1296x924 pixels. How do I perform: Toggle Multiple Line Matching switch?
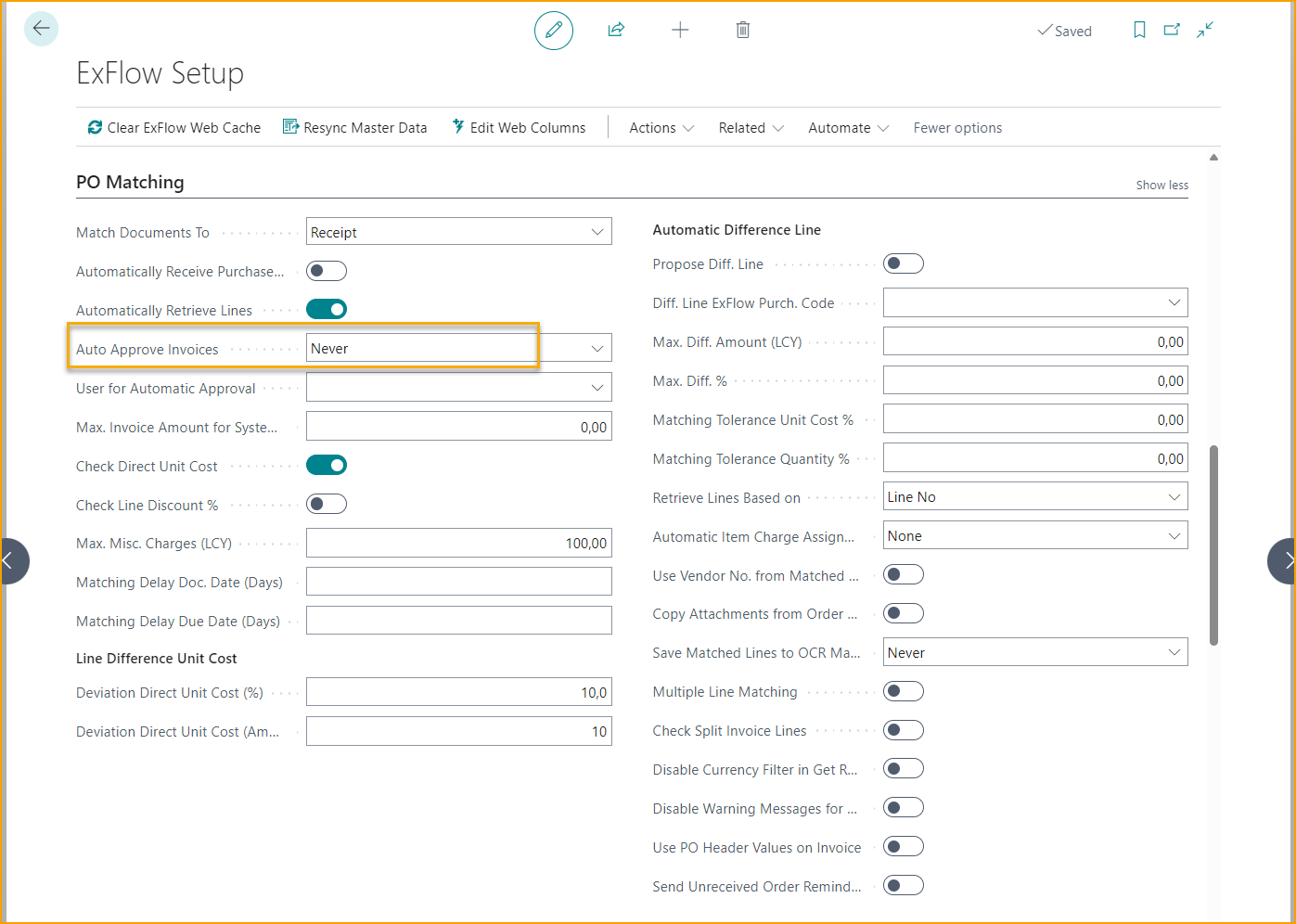click(x=904, y=691)
